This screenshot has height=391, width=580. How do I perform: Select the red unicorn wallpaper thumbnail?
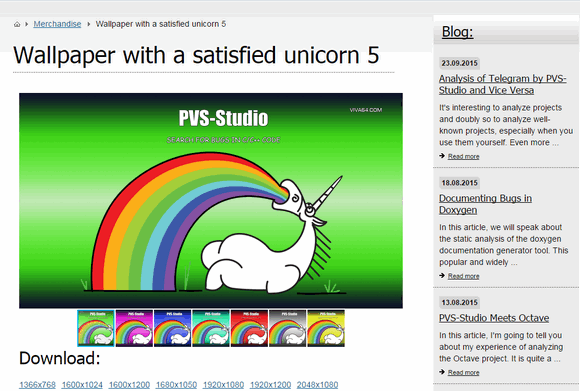[249, 328]
